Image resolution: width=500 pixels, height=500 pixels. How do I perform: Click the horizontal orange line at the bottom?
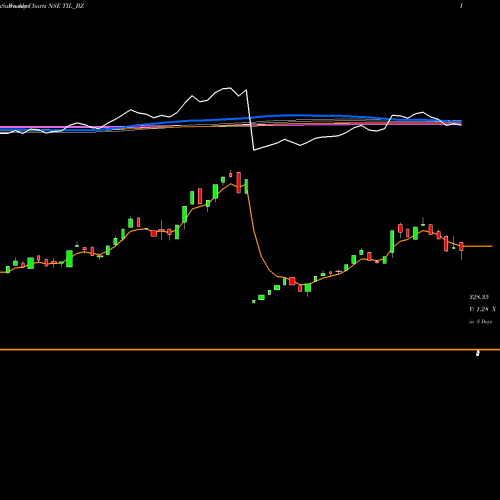(x=250, y=350)
